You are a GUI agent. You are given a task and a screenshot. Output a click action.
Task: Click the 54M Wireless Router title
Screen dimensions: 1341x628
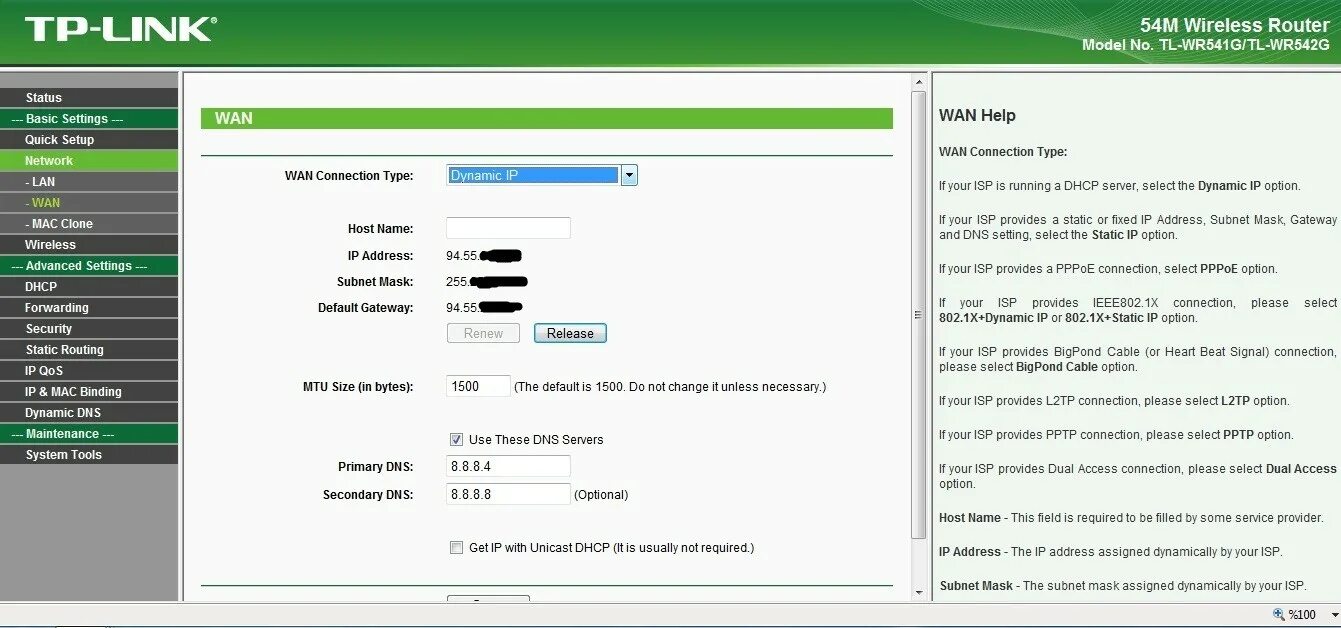point(1235,25)
